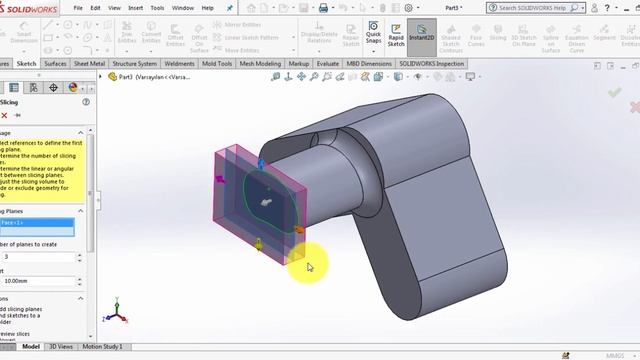Viewport: 640px width, 360px height.
Task: Open the Help menu
Action: pos(207,8)
